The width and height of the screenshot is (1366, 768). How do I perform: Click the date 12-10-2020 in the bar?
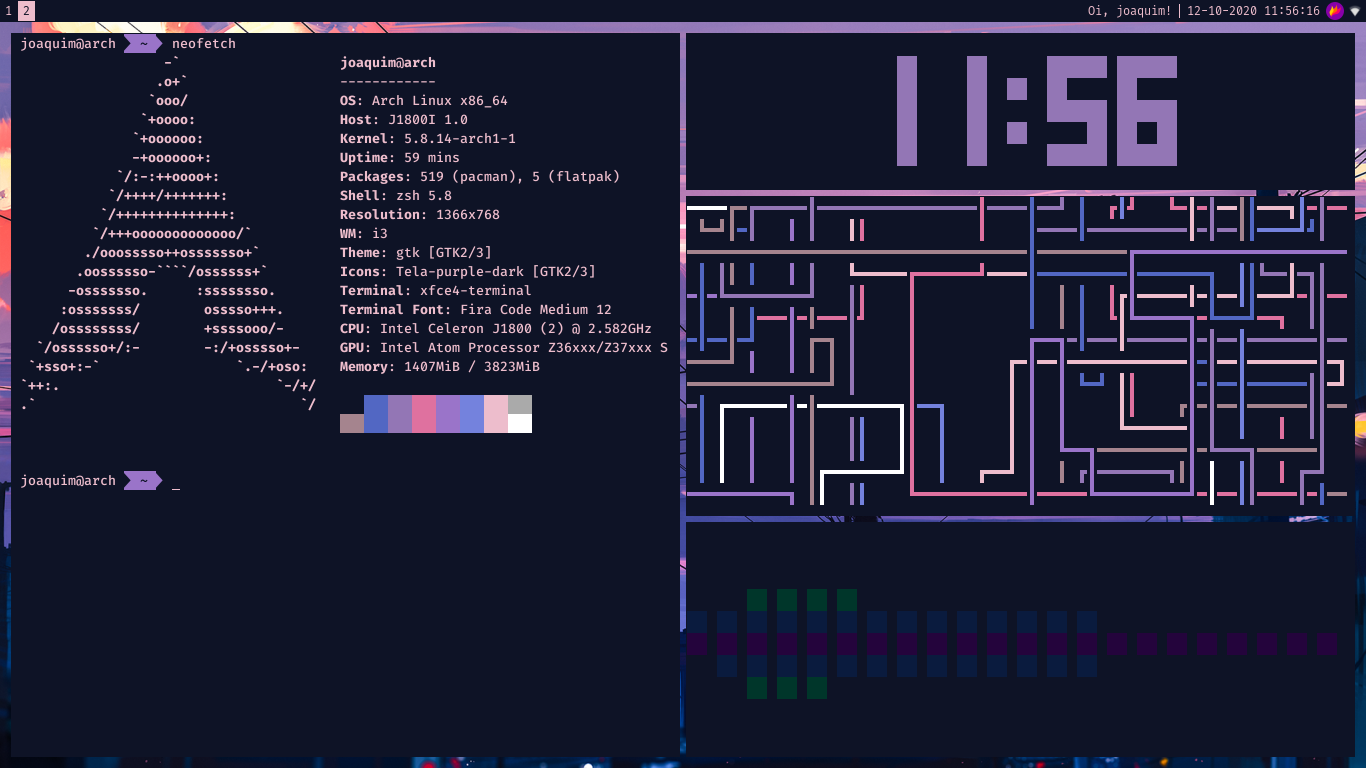[x=1221, y=11]
